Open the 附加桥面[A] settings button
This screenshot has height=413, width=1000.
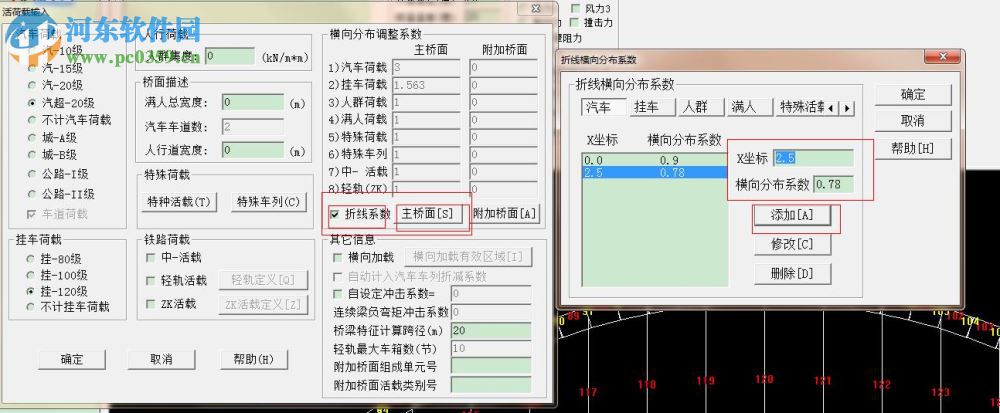(x=504, y=215)
